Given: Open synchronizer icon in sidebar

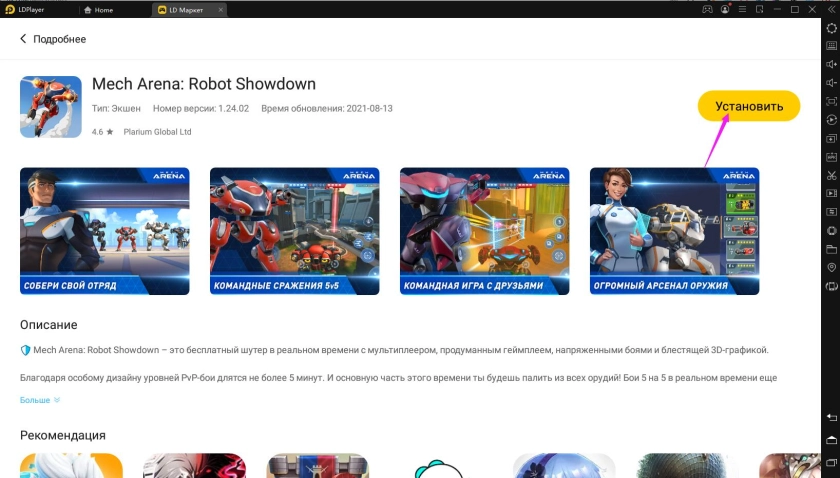Looking at the screenshot, I should pos(831,212).
